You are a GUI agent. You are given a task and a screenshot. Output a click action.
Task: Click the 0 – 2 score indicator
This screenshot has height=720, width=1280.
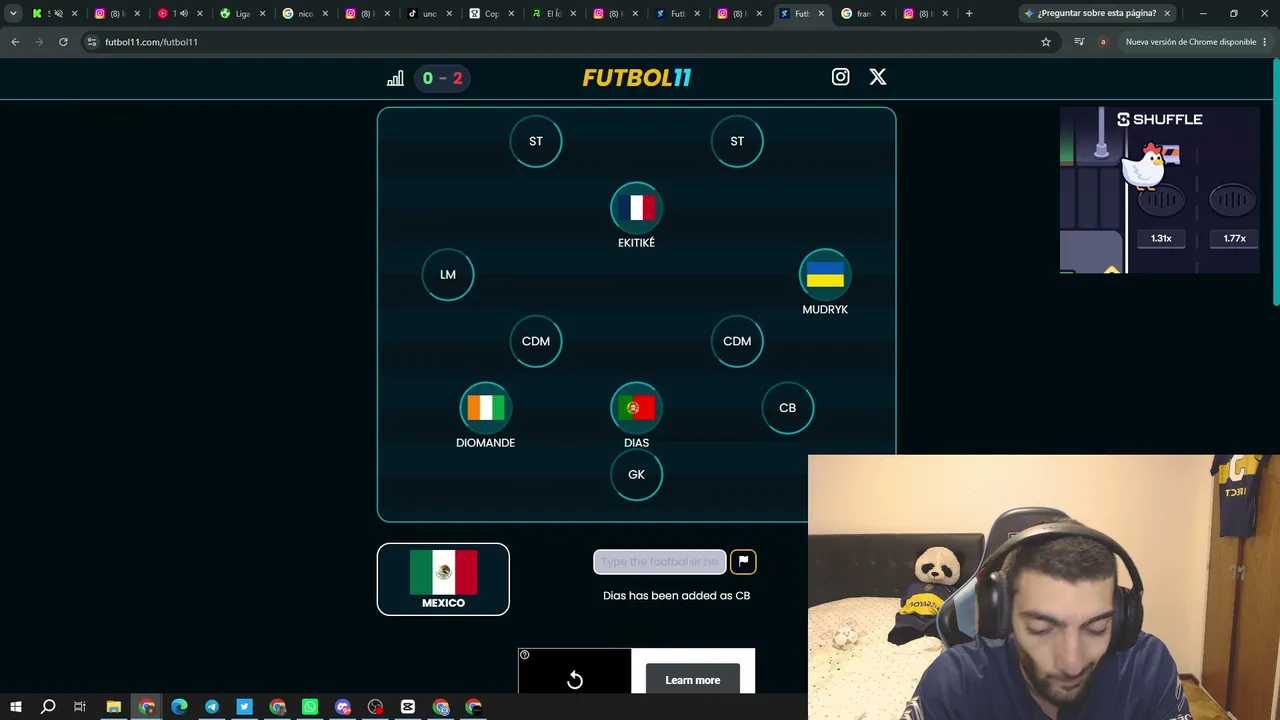point(442,78)
